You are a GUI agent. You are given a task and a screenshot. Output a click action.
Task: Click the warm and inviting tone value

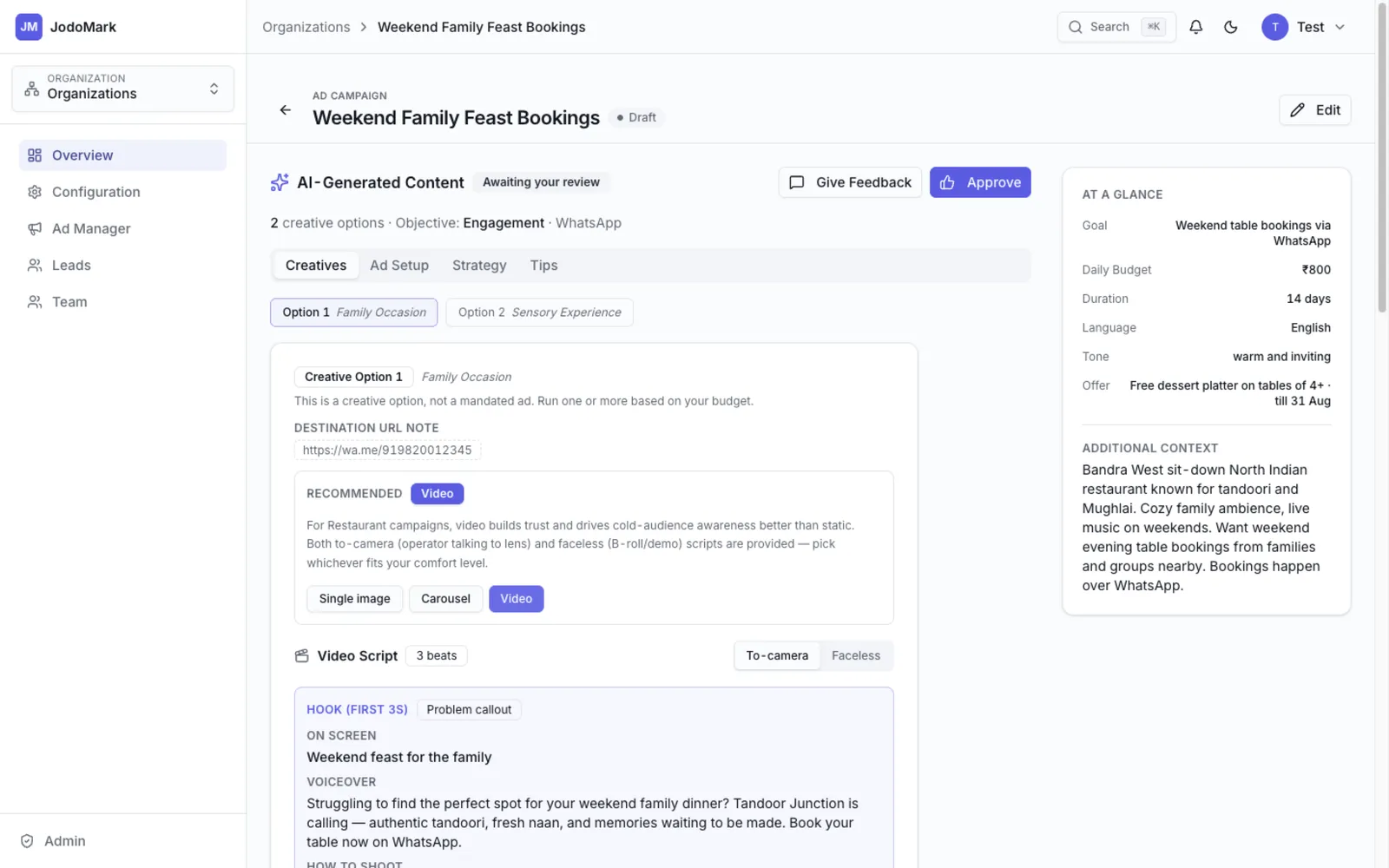coord(1281,357)
